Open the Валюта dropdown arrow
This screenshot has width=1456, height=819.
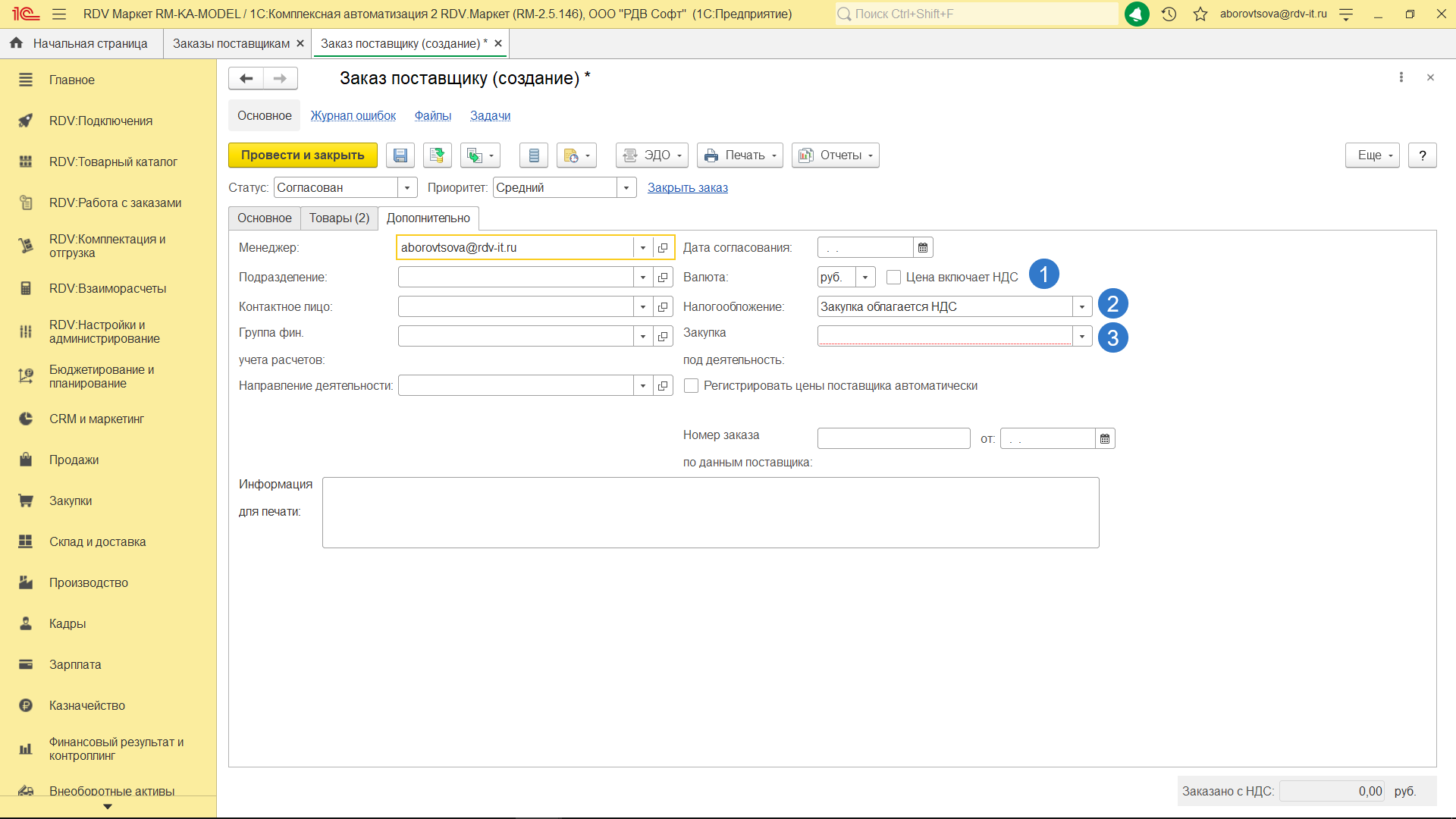(864, 278)
